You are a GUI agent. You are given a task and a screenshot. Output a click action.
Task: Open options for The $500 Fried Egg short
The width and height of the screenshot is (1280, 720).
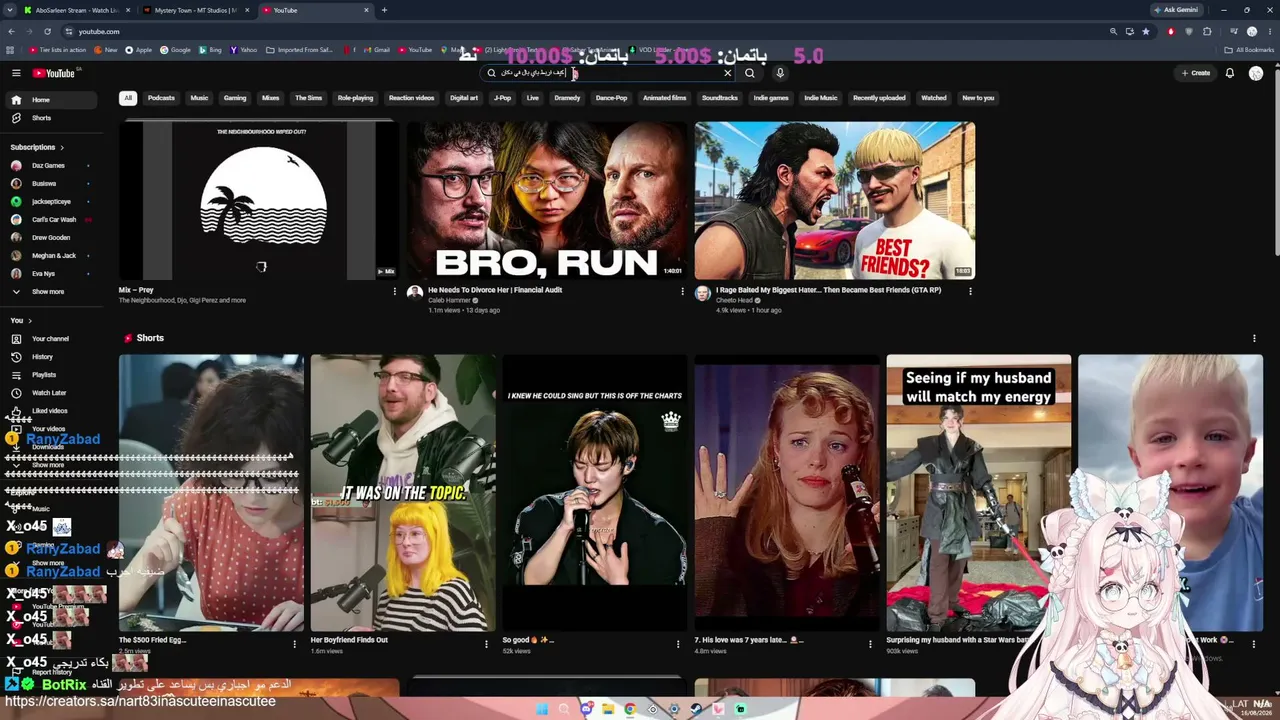pos(294,644)
